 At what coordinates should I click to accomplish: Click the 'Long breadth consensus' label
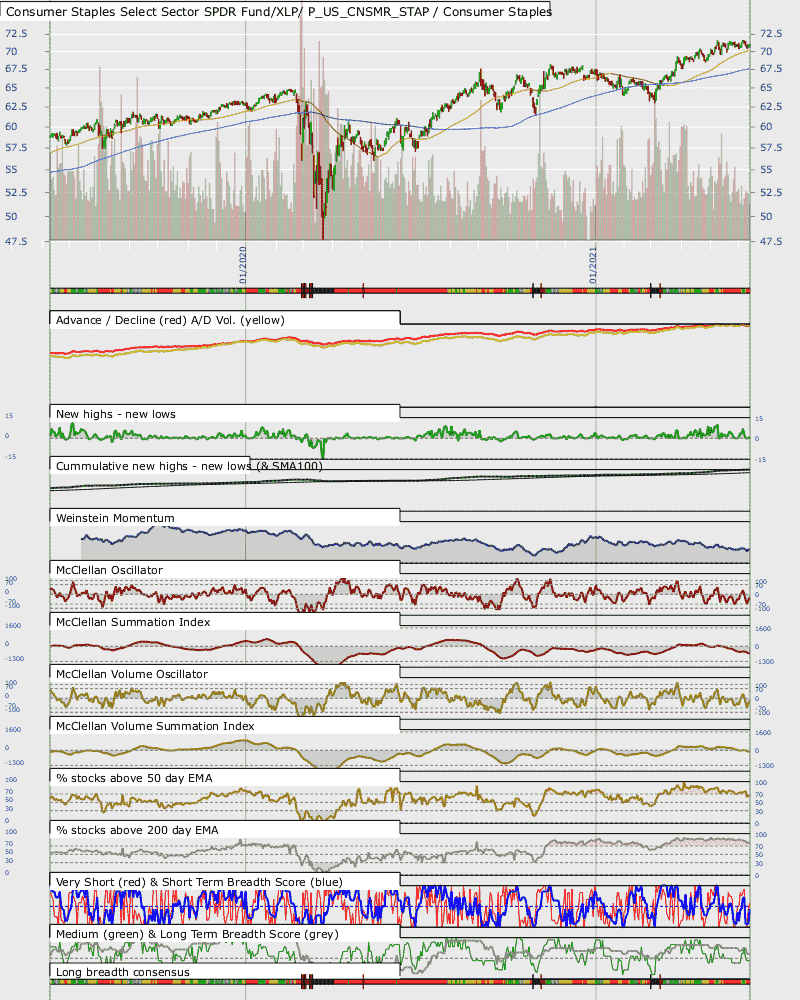122,972
